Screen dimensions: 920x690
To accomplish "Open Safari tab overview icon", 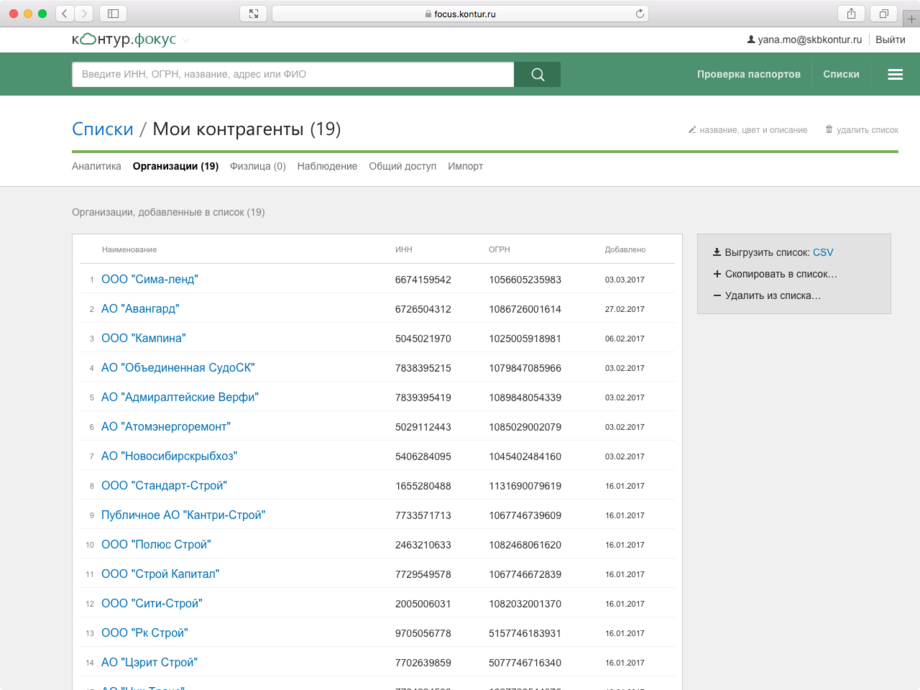I will point(884,13).
